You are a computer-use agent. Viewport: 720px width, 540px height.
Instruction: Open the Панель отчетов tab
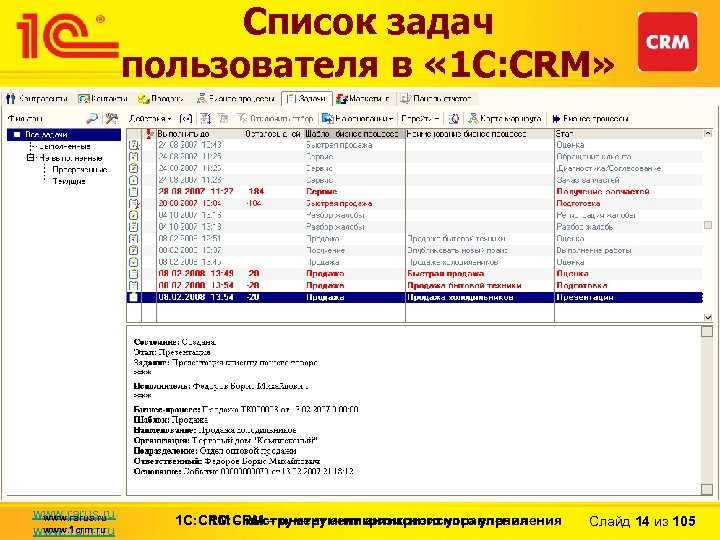click(x=436, y=99)
